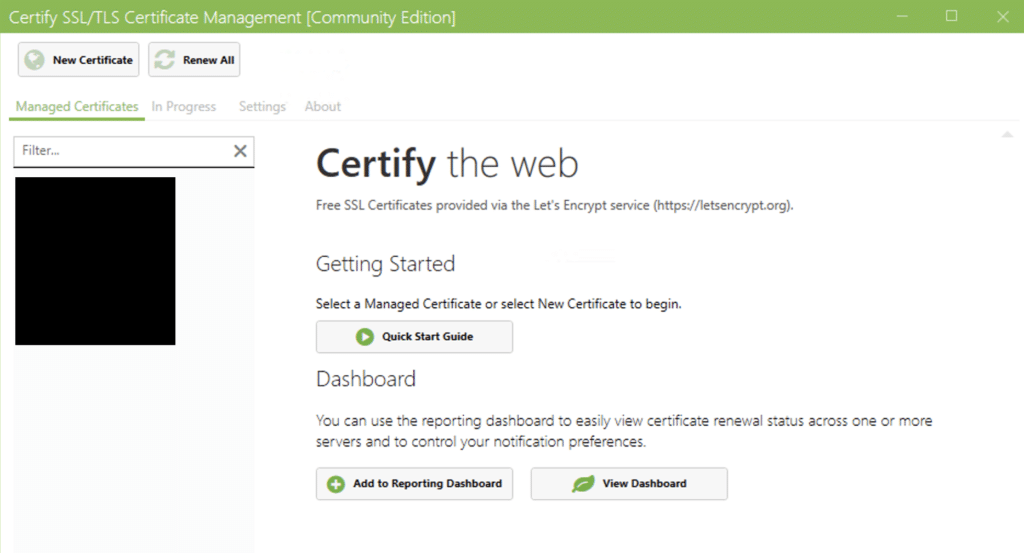This screenshot has height=553, width=1024.
Task: Start a New Certificate request
Action: click(78, 60)
